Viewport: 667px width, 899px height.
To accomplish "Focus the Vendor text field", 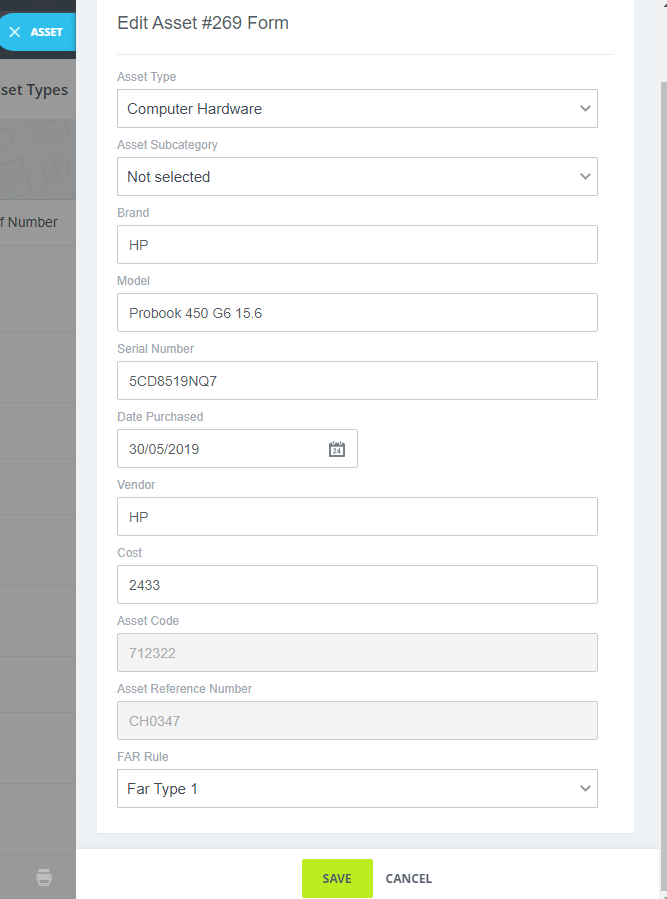I will [x=357, y=517].
